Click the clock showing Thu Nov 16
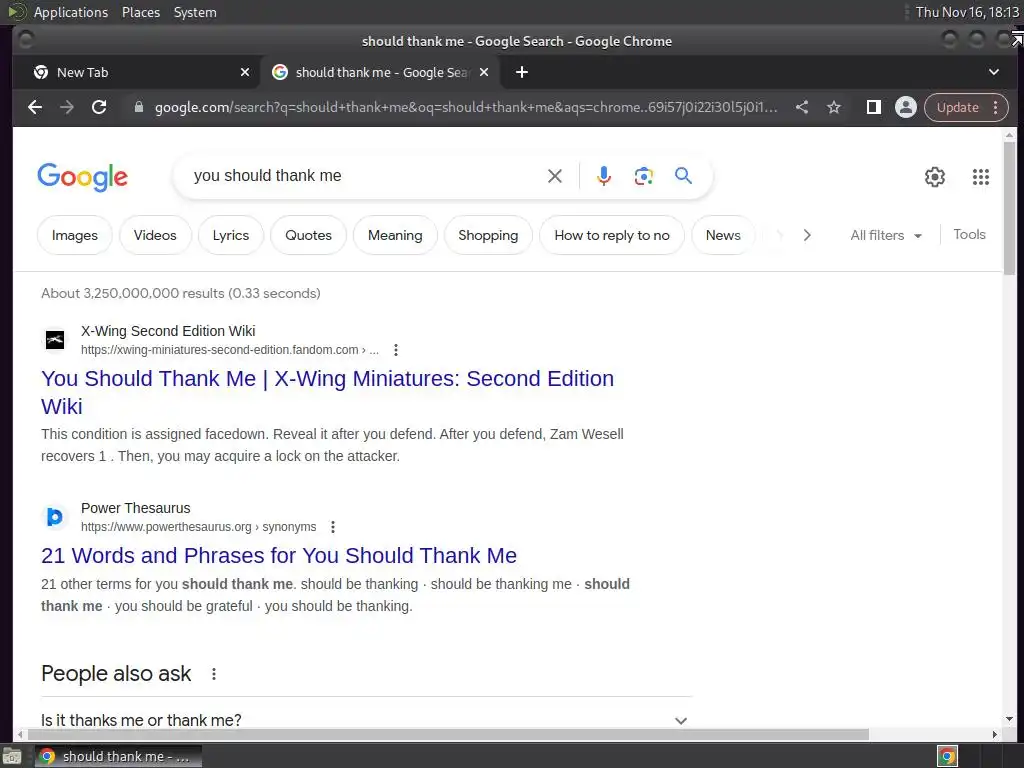Viewport: 1024px width, 768px height. click(x=967, y=12)
